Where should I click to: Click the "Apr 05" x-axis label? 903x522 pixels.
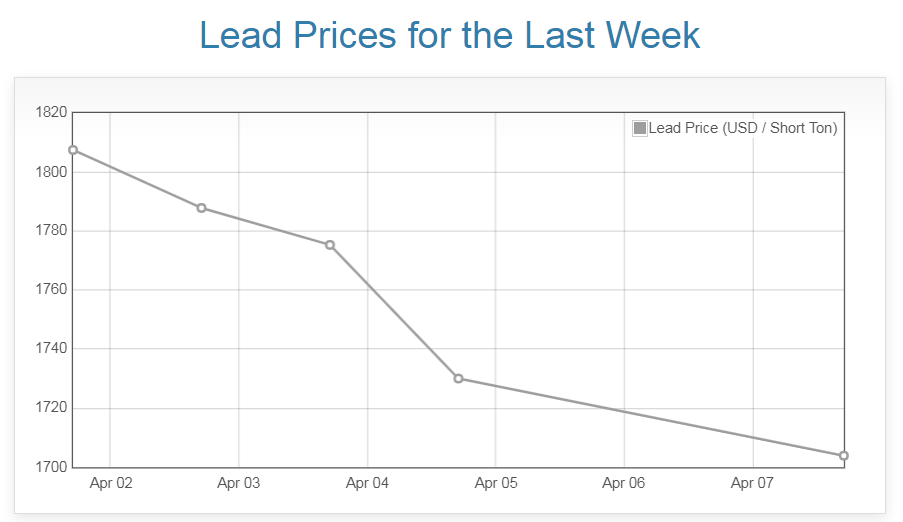495,484
